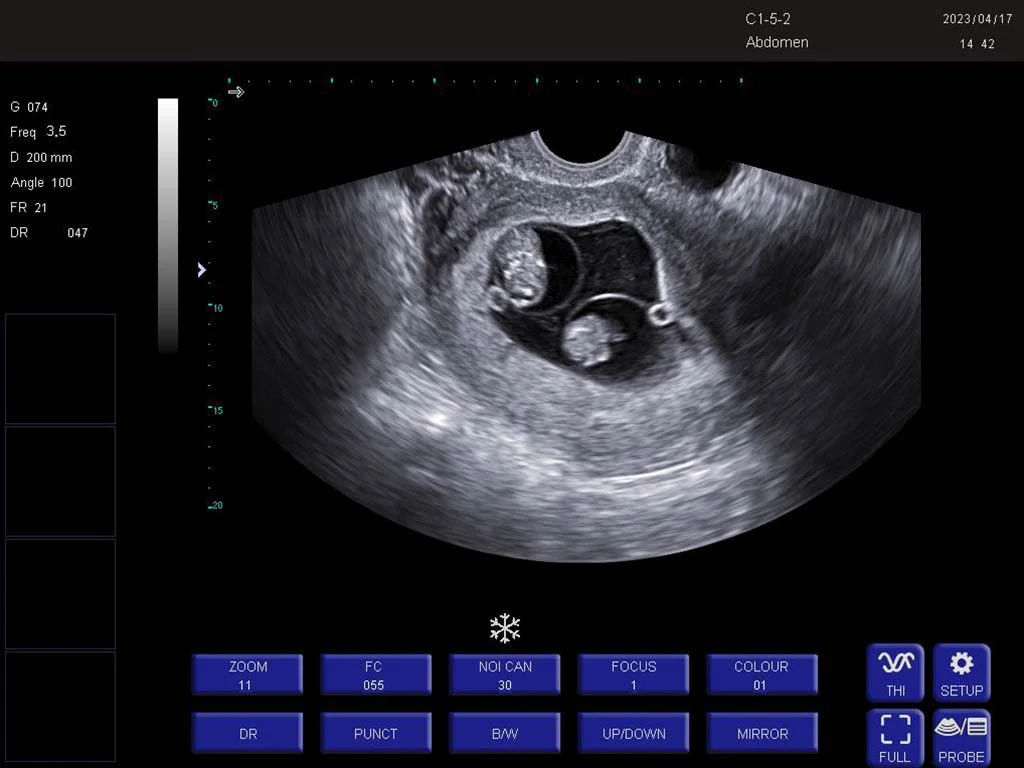Choose the COLOUR 01 map

[762, 675]
